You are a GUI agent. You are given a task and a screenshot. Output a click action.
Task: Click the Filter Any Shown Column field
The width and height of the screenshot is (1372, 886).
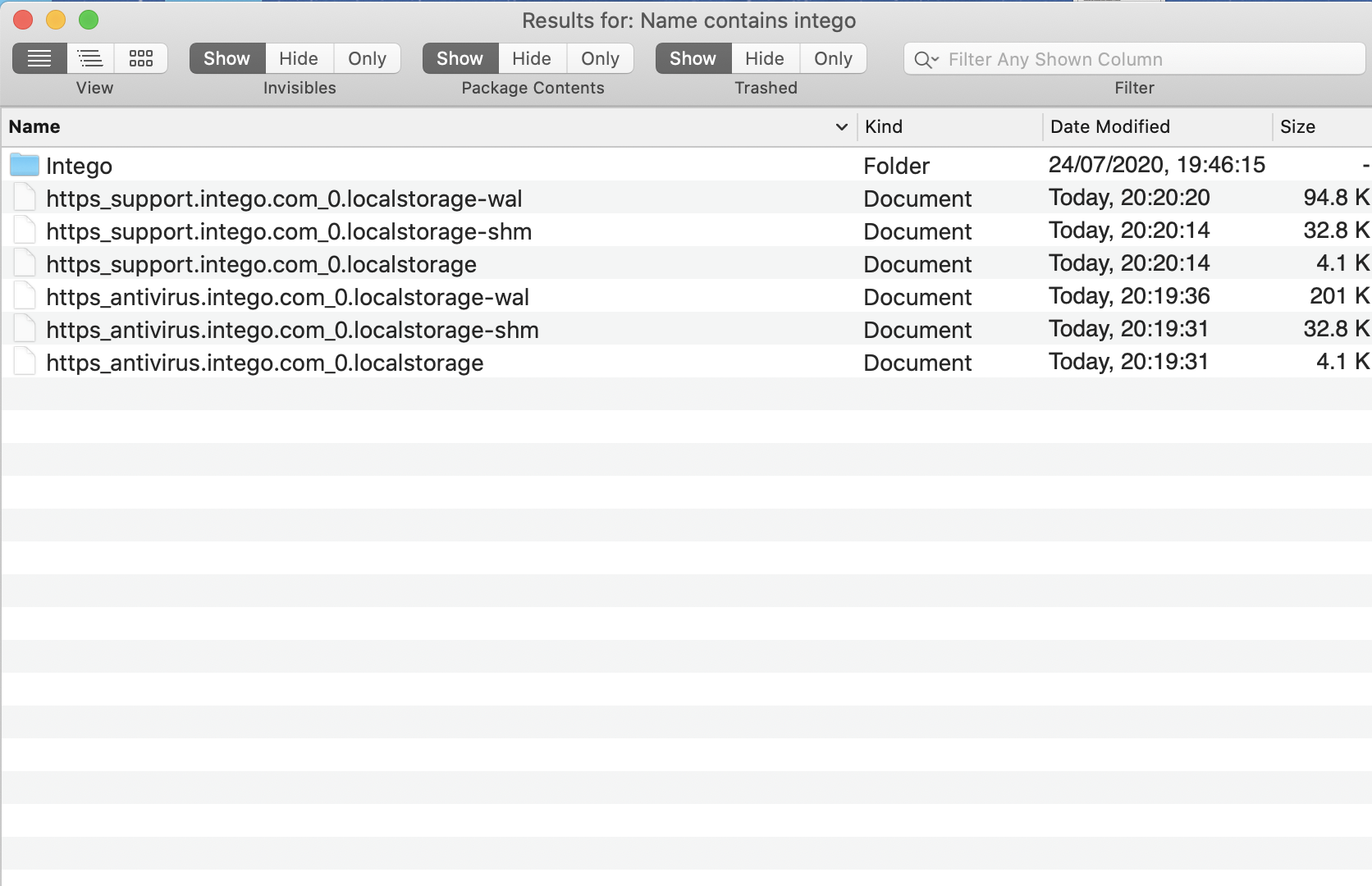click(x=1134, y=59)
